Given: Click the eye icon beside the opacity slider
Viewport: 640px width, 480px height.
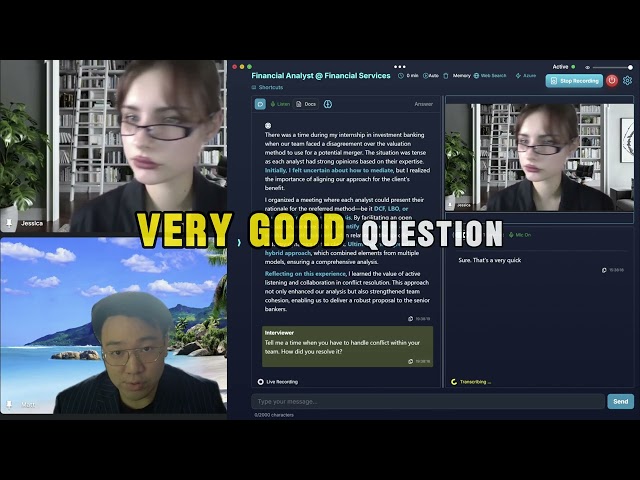Looking at the screenshot, I should (587, 67).
